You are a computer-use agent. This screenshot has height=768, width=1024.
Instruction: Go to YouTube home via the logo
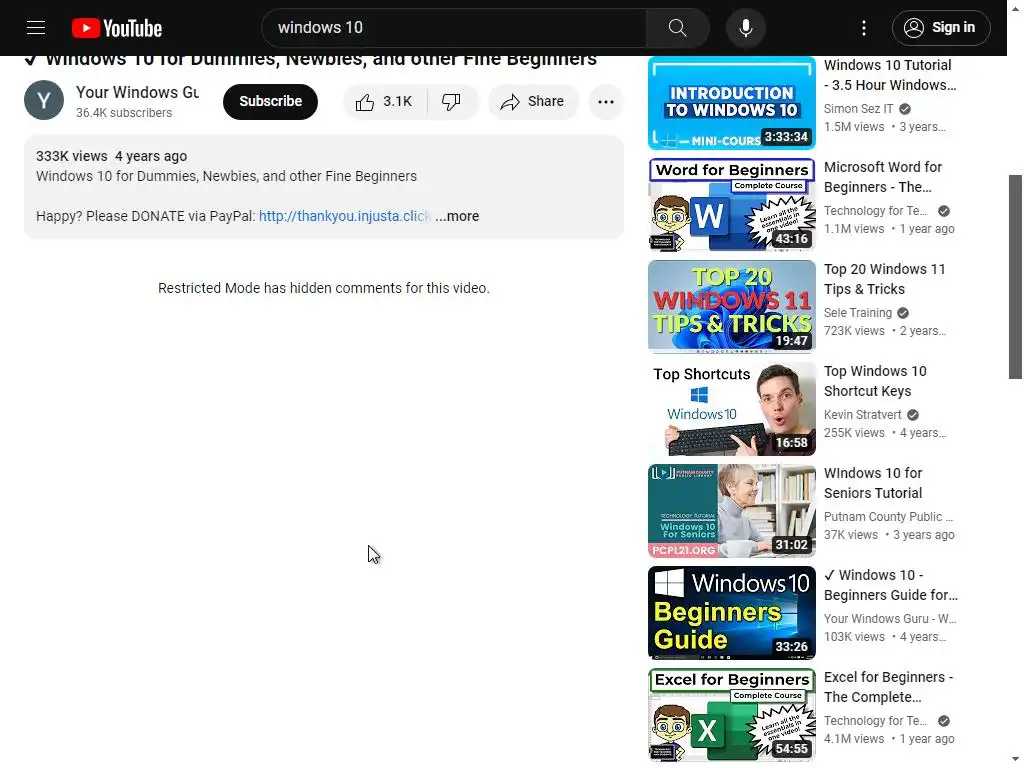117,28
